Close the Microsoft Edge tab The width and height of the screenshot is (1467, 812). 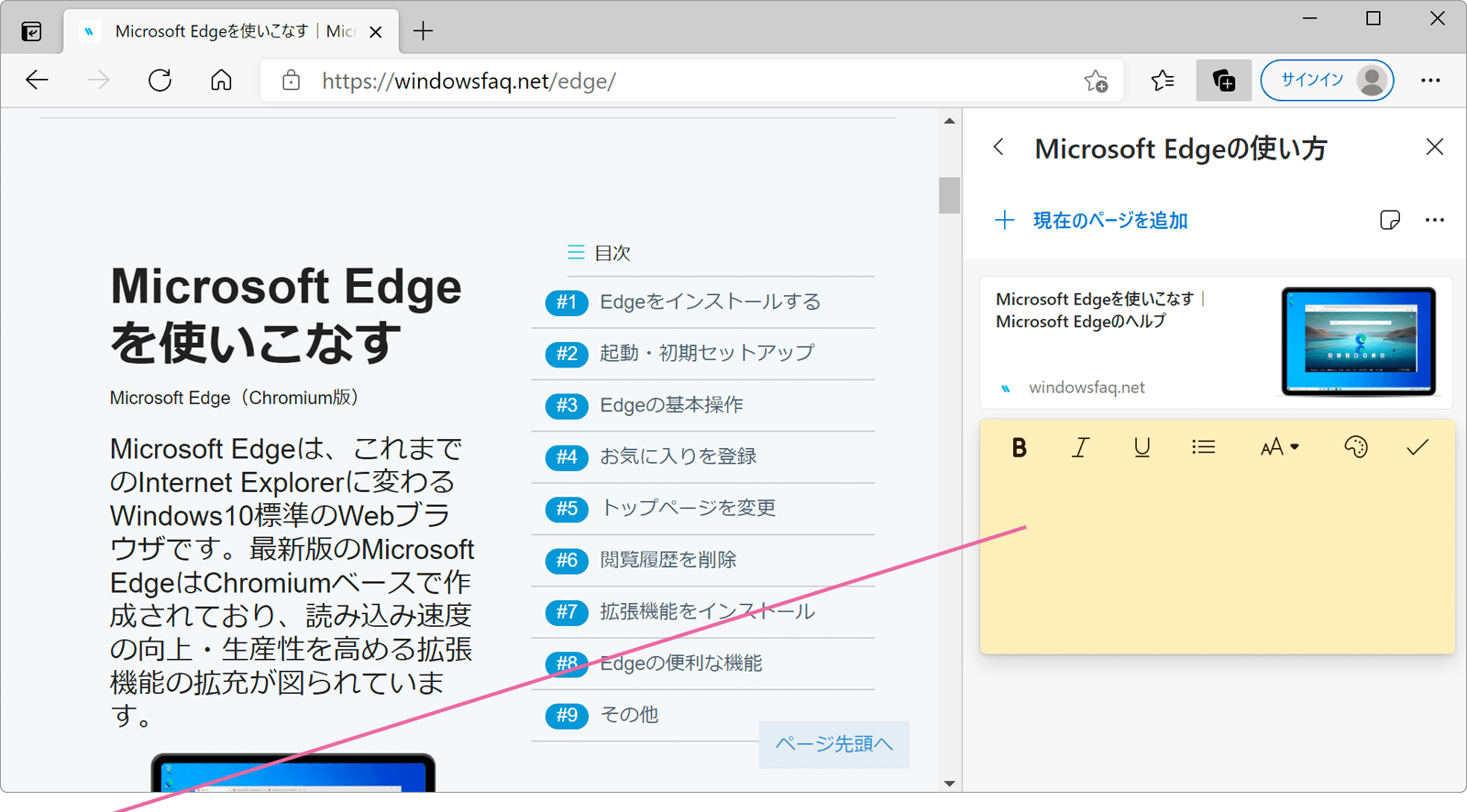click(375, 32)
